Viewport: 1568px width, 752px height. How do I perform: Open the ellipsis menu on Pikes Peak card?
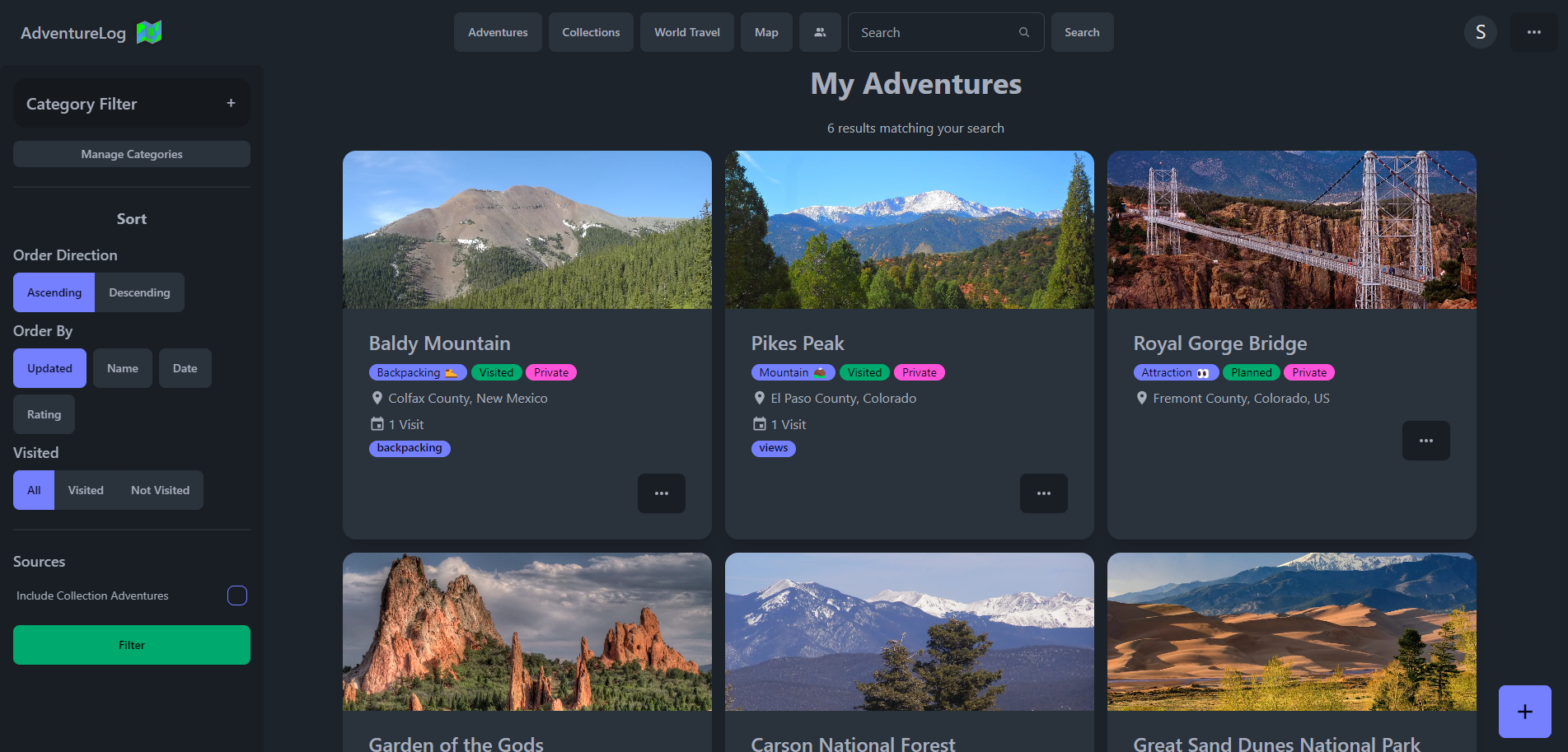pos(1043,493)
